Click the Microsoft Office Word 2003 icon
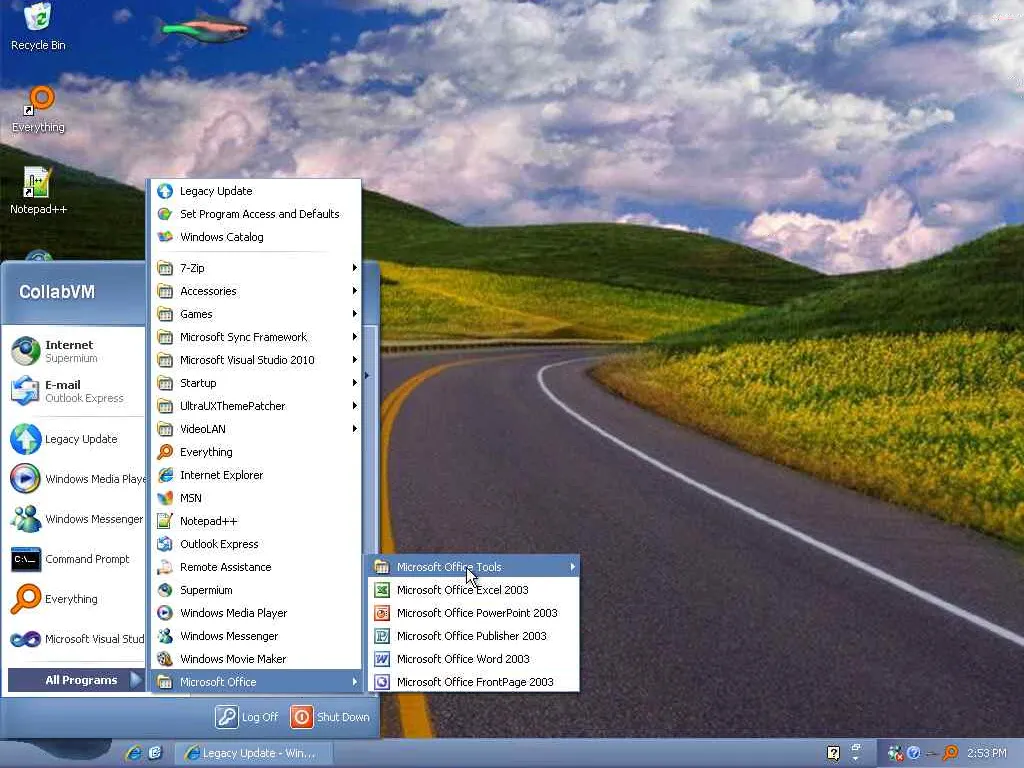Screen dimensions: 1024x768 coord(382,658)
